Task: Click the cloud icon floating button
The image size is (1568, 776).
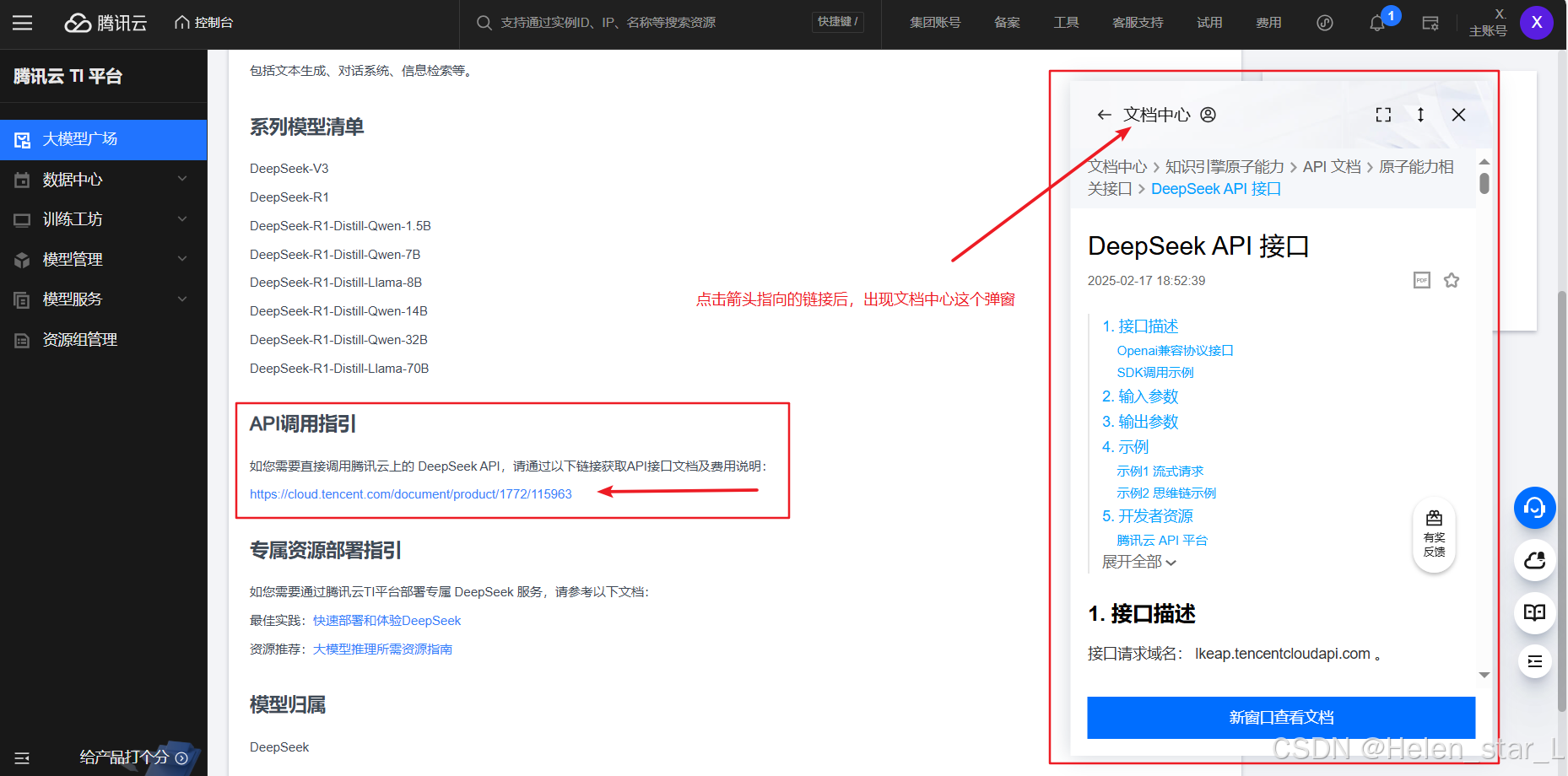Action: click(1535, 560)
